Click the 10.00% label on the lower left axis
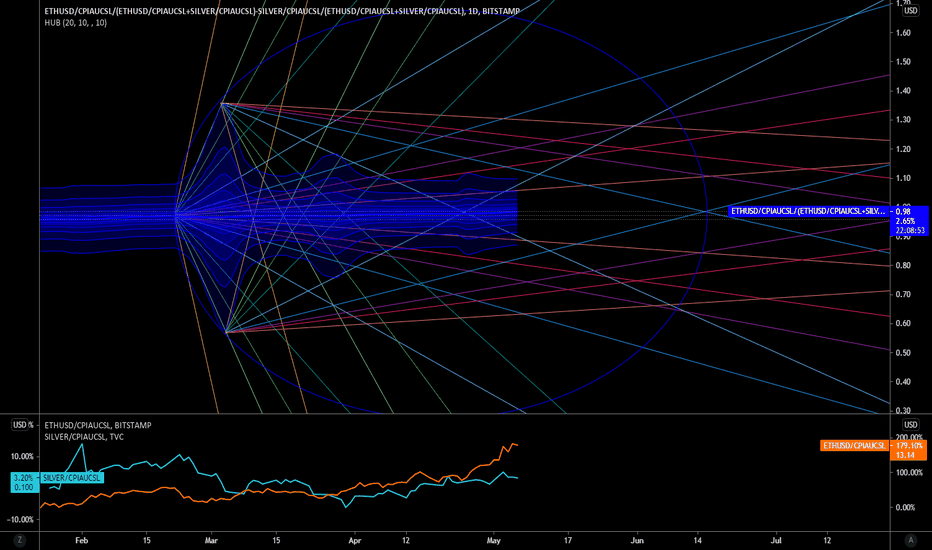 click(x=22, y=457)
